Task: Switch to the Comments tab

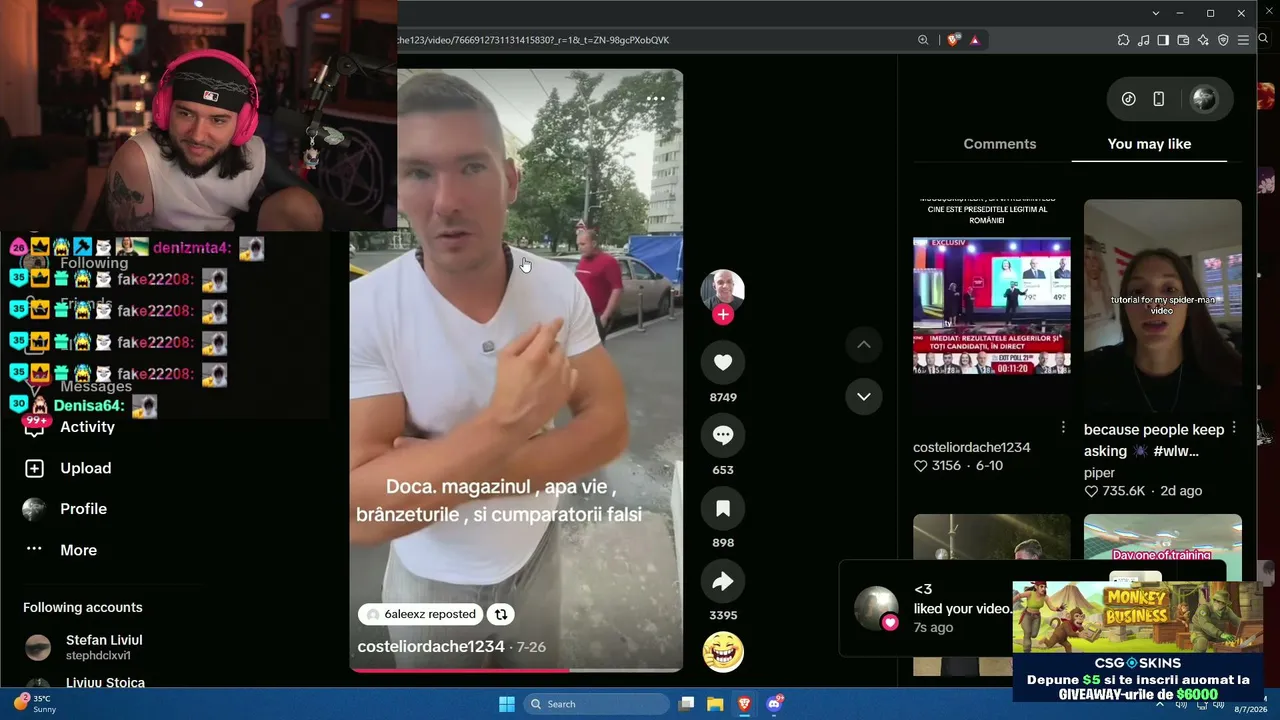Action: (999, 144)
